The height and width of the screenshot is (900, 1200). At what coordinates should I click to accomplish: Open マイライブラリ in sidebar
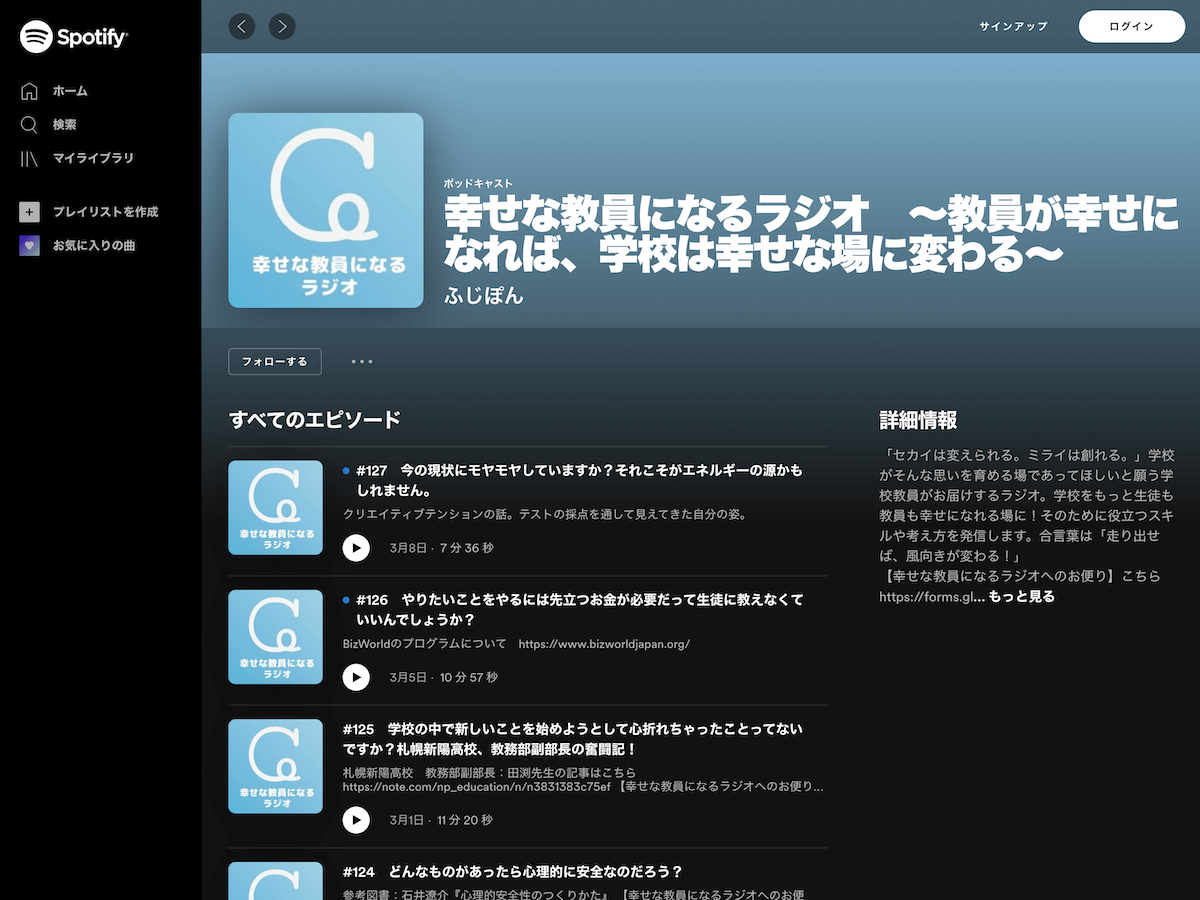(92, 158)
